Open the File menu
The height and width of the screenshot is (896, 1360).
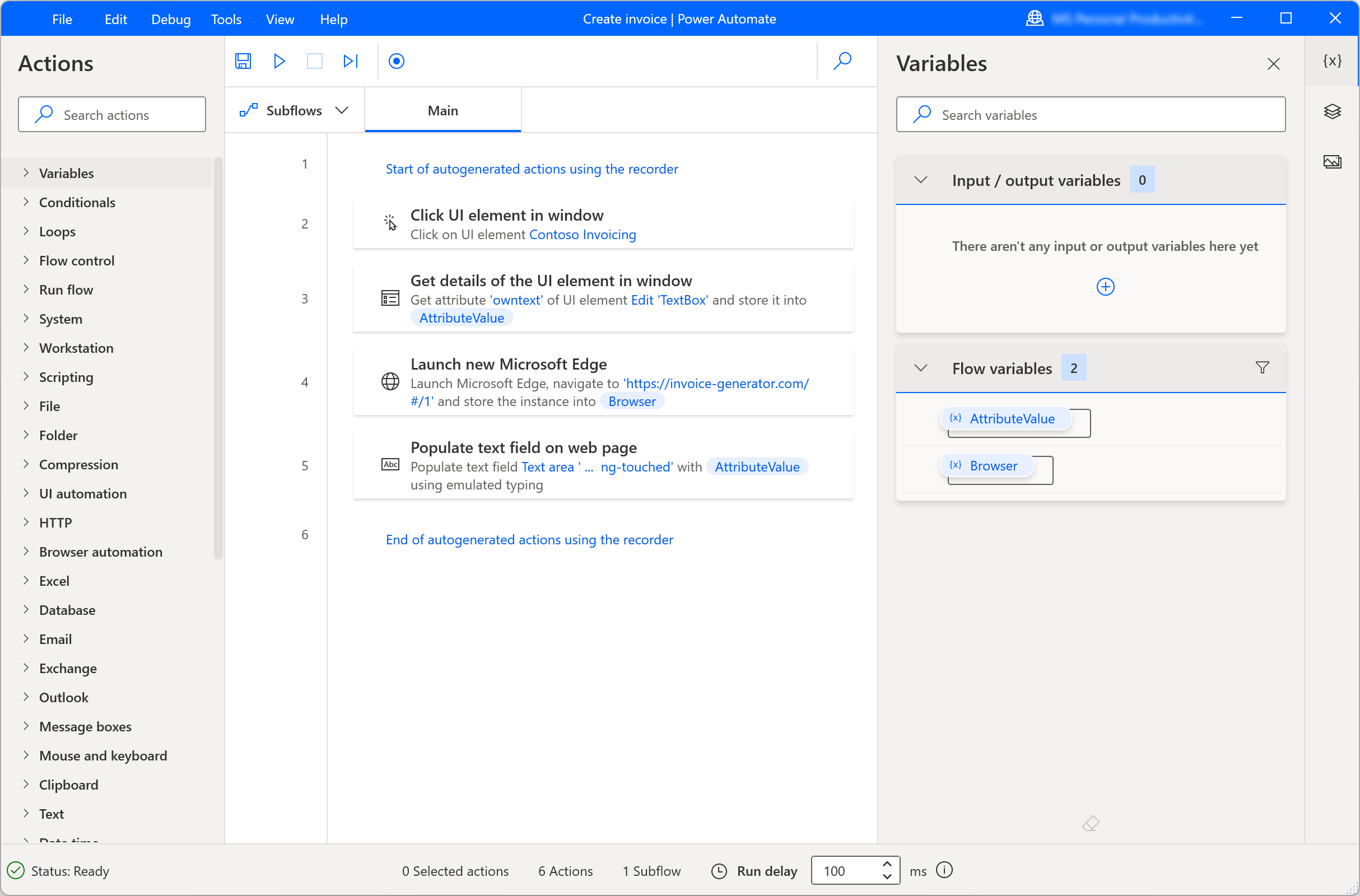[63, 18]
